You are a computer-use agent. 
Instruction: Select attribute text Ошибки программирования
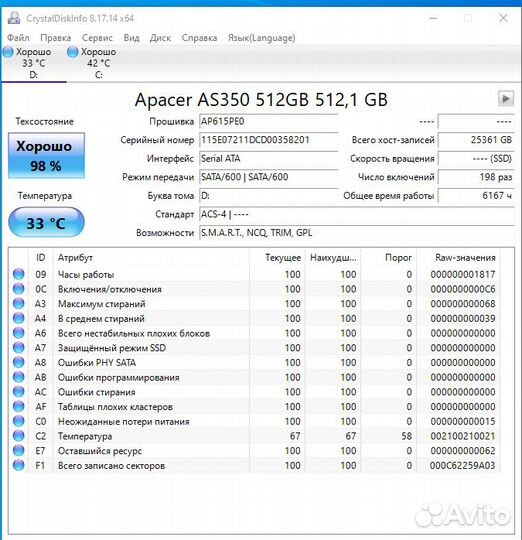click(118, 377)
